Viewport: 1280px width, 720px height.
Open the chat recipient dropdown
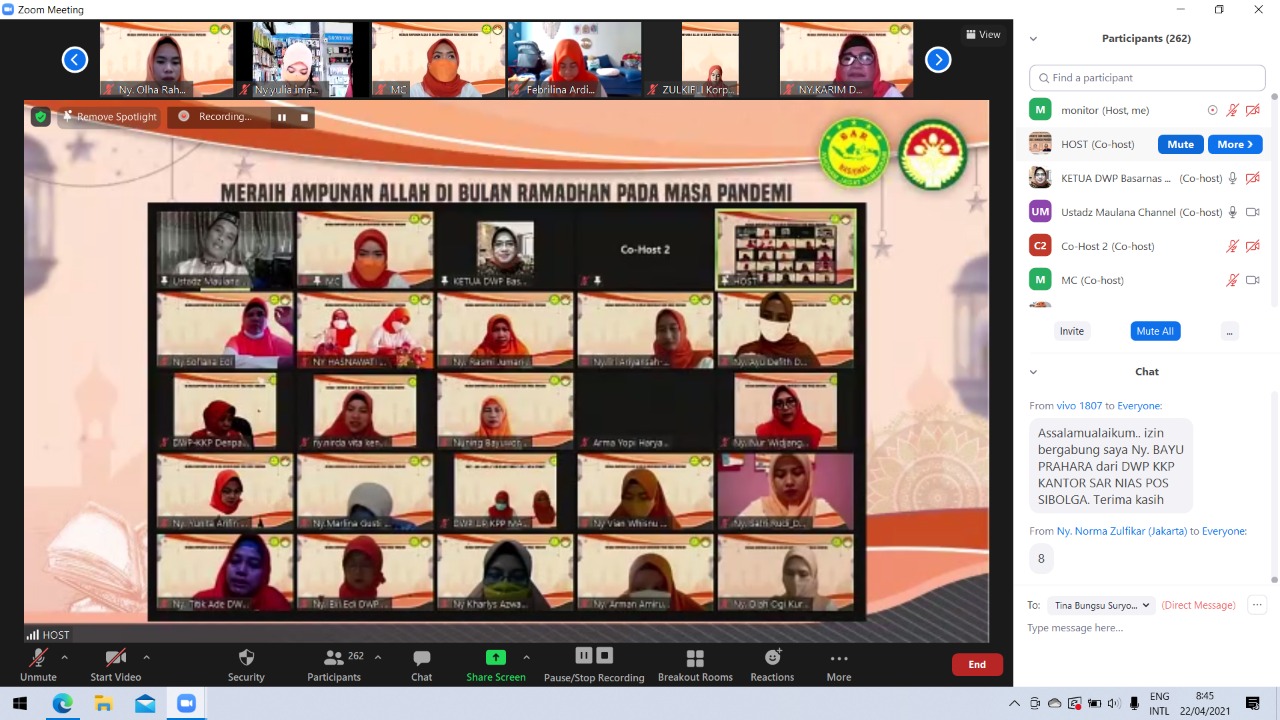(1101, 605)
